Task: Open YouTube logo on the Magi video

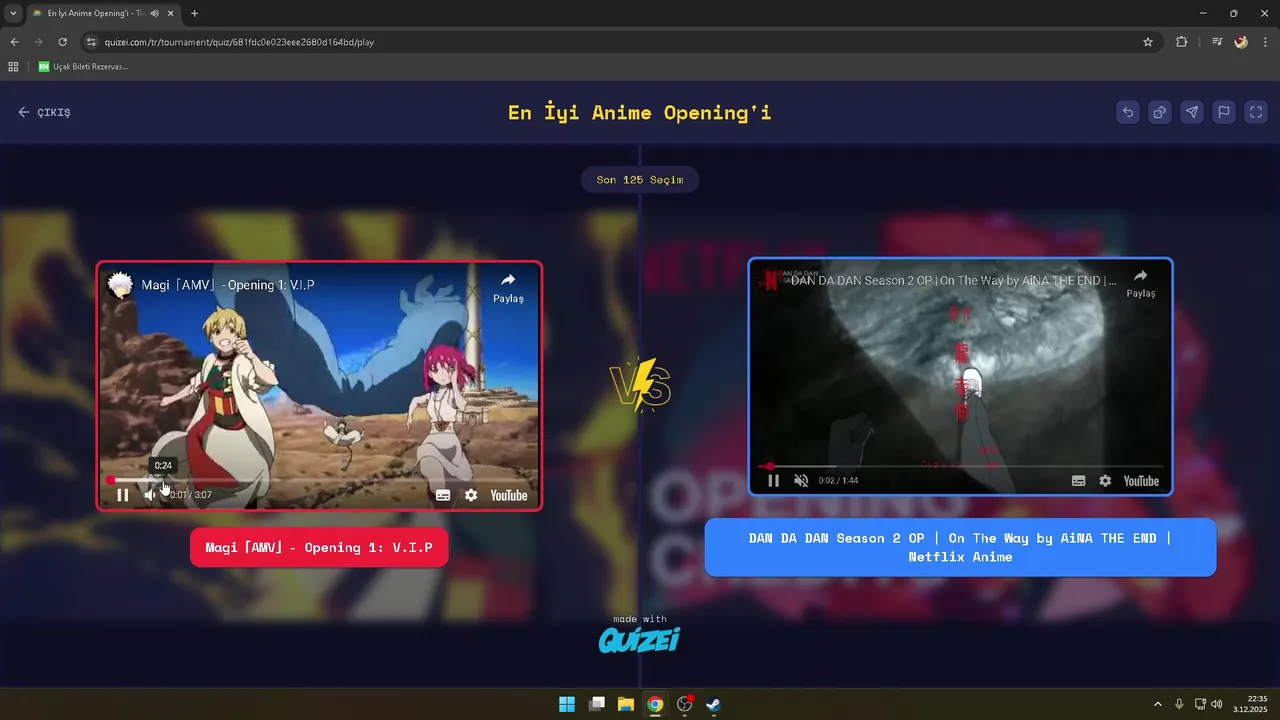Action: pyautogui.click(x=508, y=495)
